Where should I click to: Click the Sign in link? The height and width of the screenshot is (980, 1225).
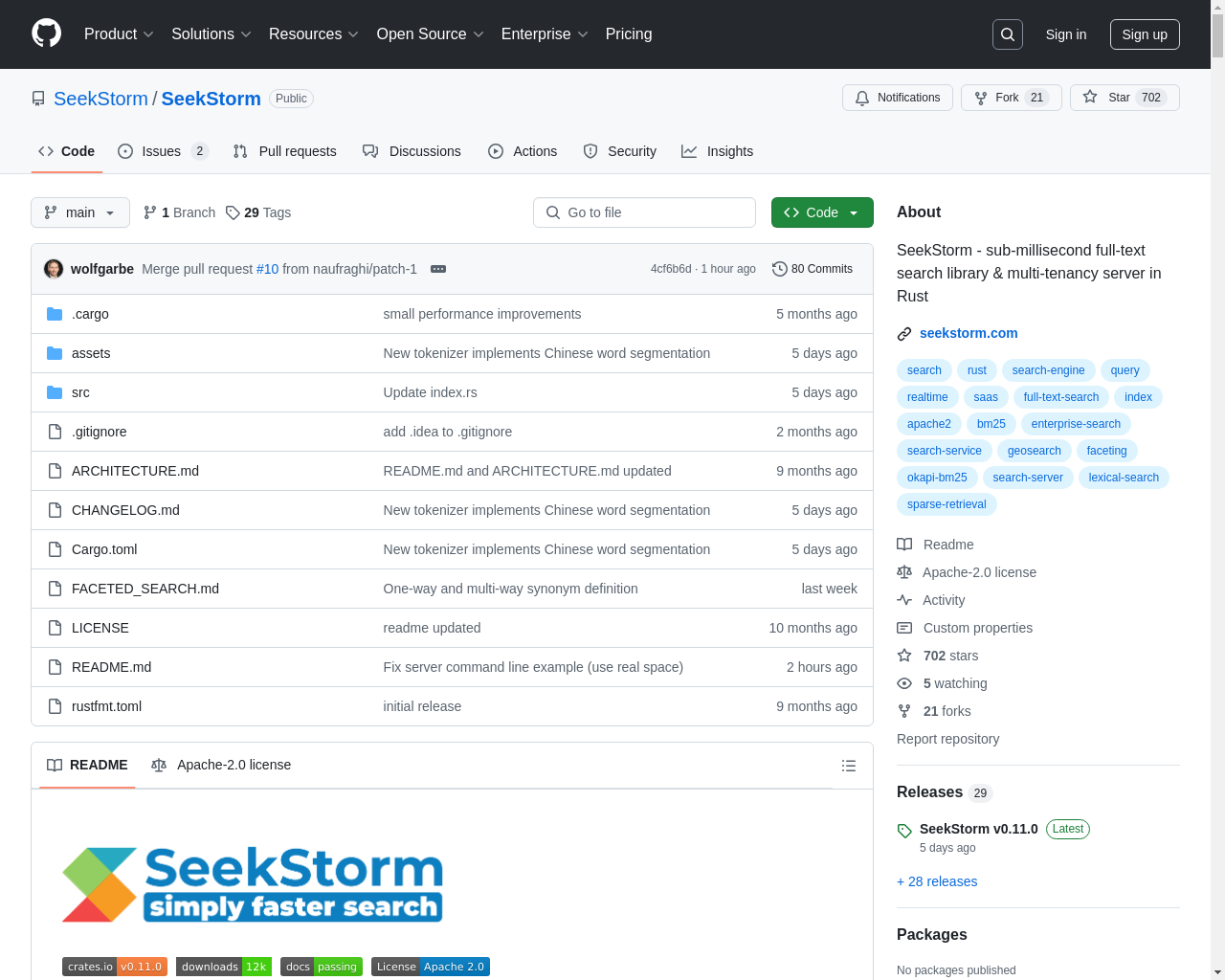point(1066,34)
